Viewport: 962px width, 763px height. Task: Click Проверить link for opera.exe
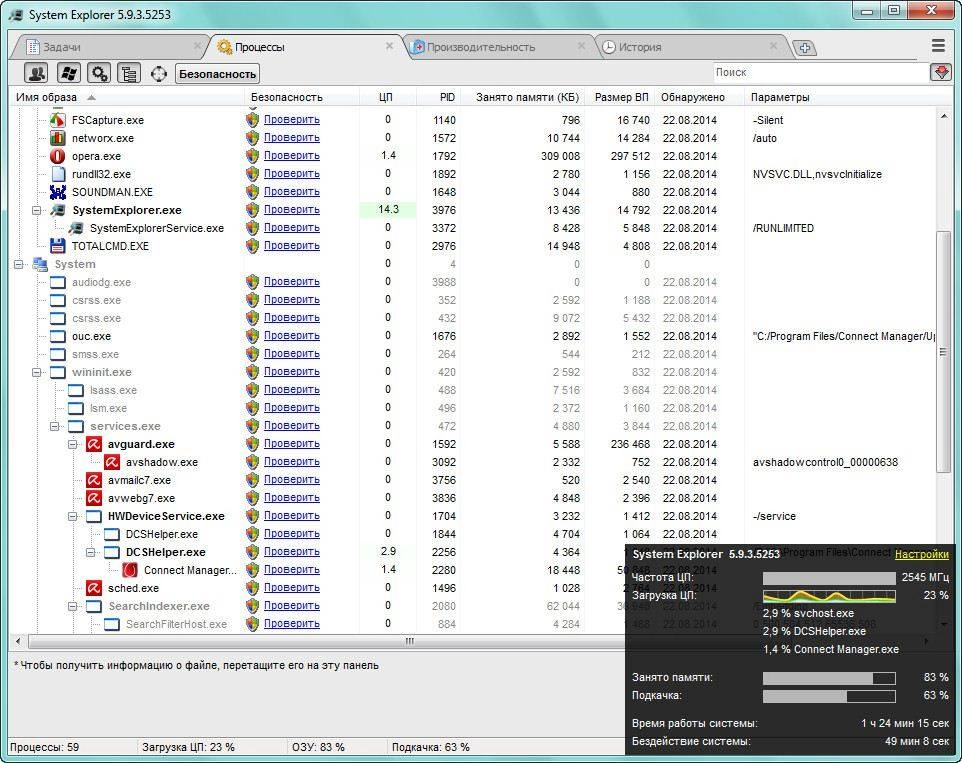[x=291, y=155]
